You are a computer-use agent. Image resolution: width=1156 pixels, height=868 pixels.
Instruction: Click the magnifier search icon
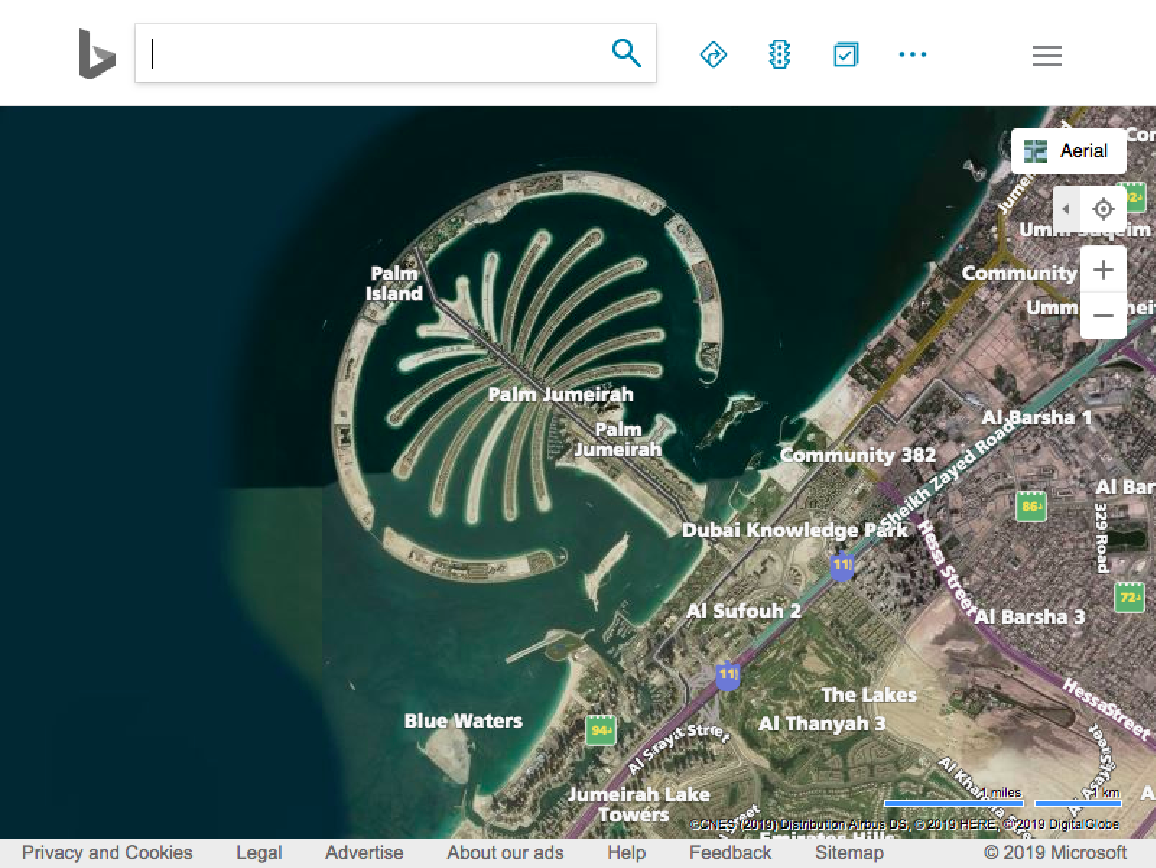click(626, 53)
